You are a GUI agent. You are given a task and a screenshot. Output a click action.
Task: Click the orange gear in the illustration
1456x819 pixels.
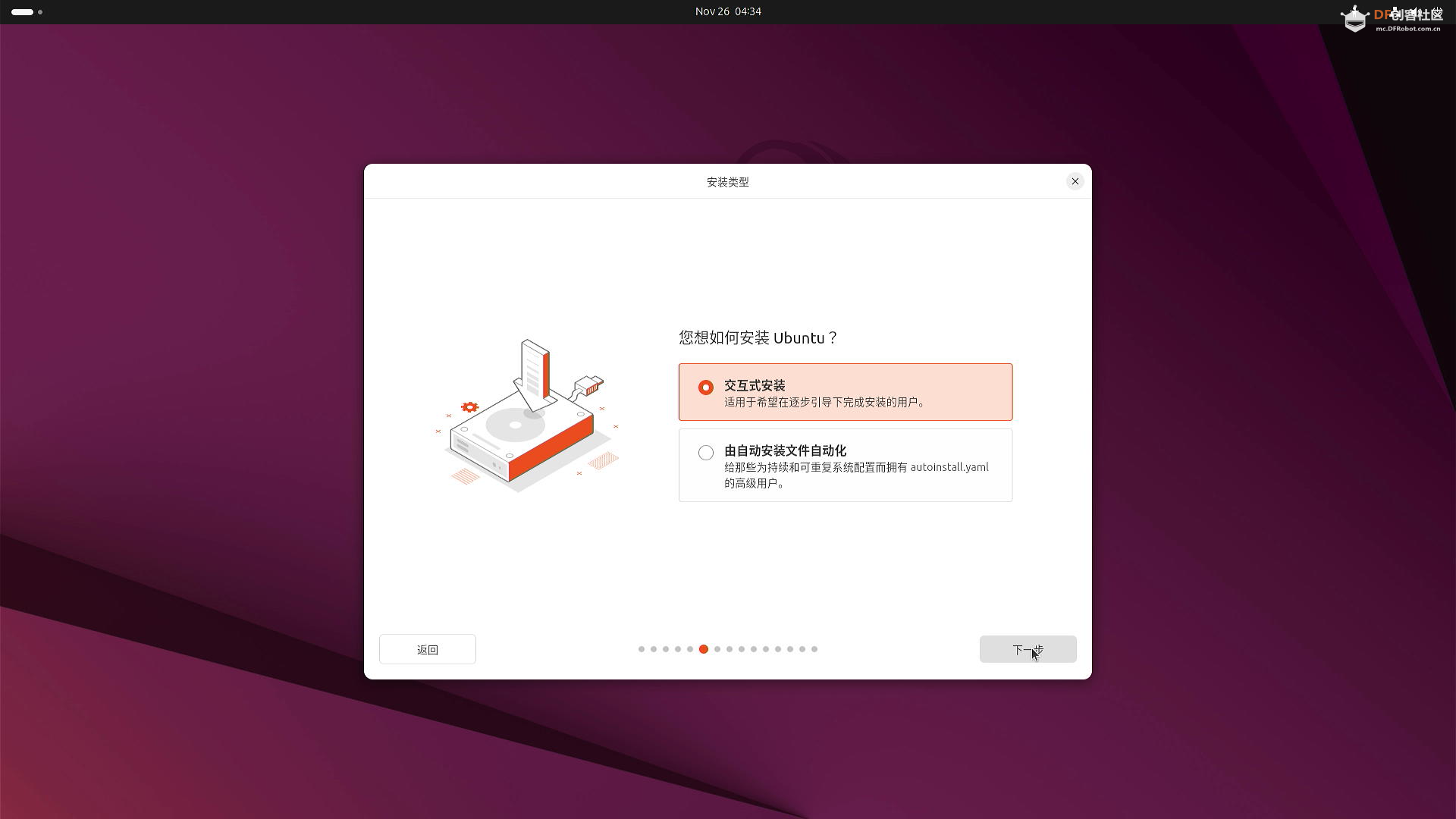[469, 407]
